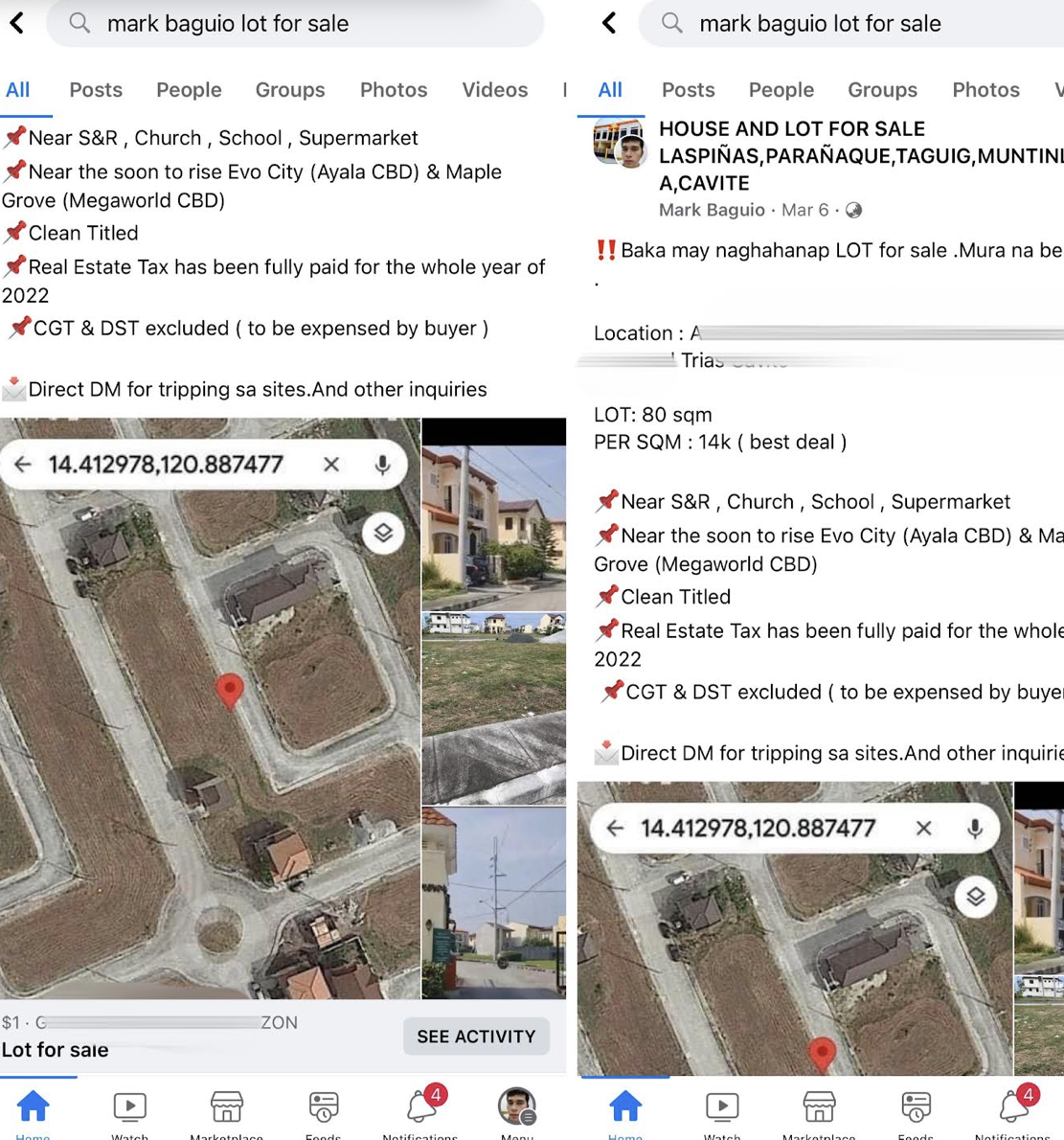1064x1140 pixels.
Task: Tap the map back arrow in right post
Action: [616, 828]
